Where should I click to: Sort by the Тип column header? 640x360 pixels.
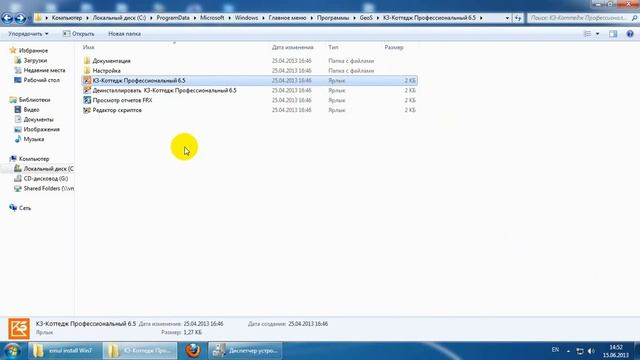coord(333,47)
